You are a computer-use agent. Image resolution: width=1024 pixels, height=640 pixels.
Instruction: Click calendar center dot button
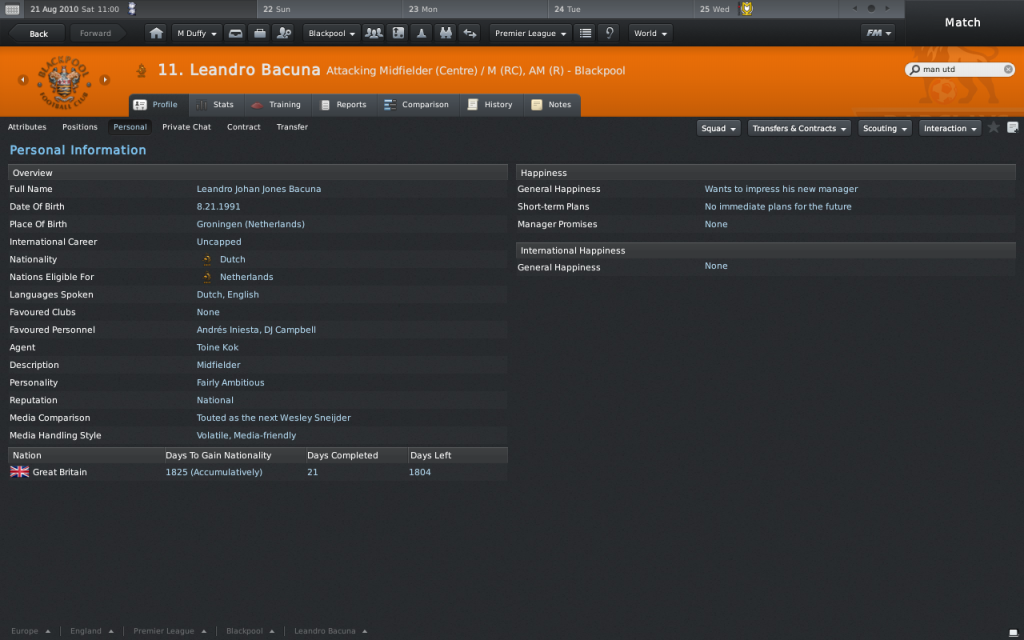pos(871,8)
